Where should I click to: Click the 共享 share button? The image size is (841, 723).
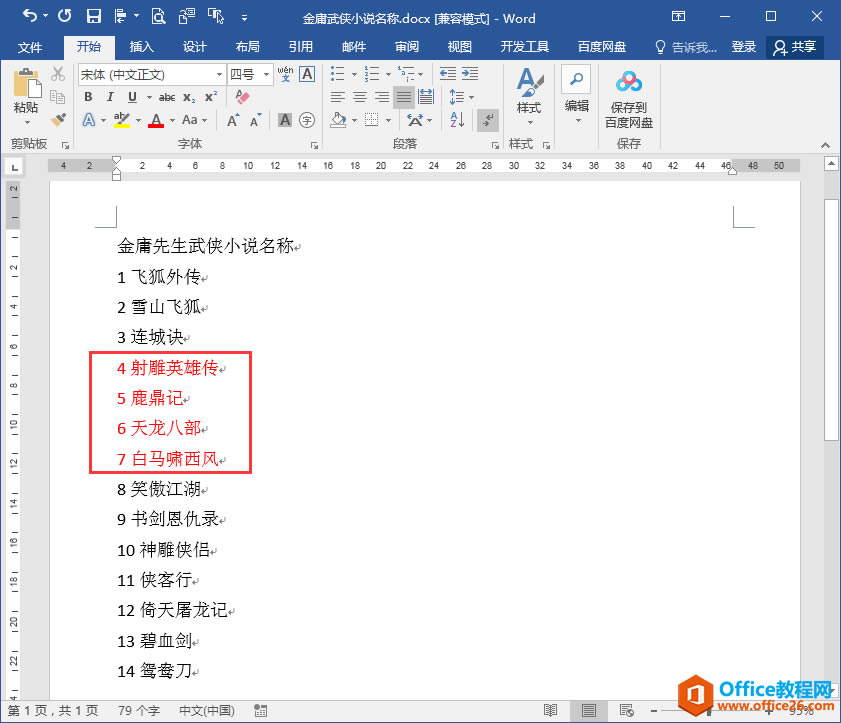795,47
